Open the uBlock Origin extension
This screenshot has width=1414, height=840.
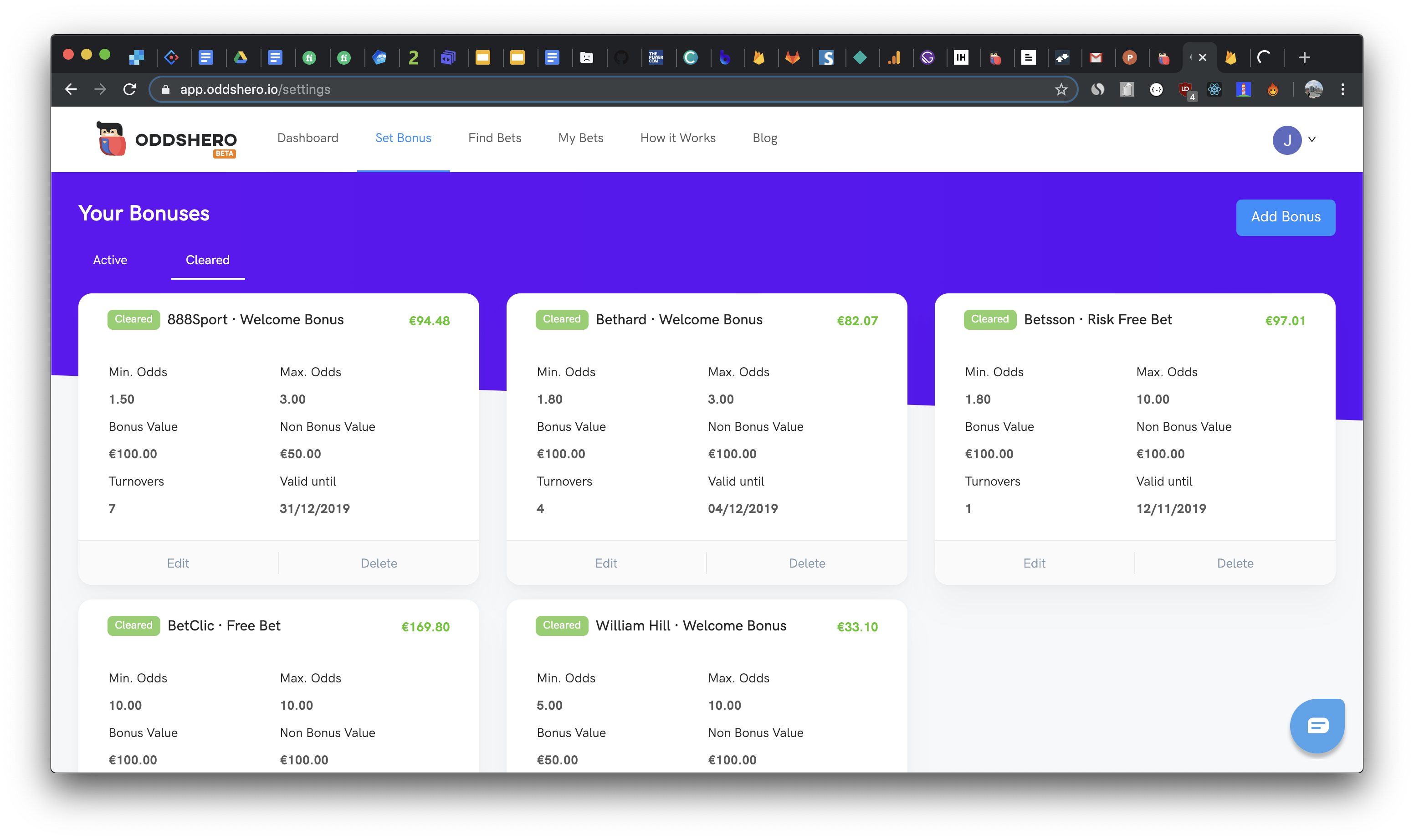(x=1185, y=89)
